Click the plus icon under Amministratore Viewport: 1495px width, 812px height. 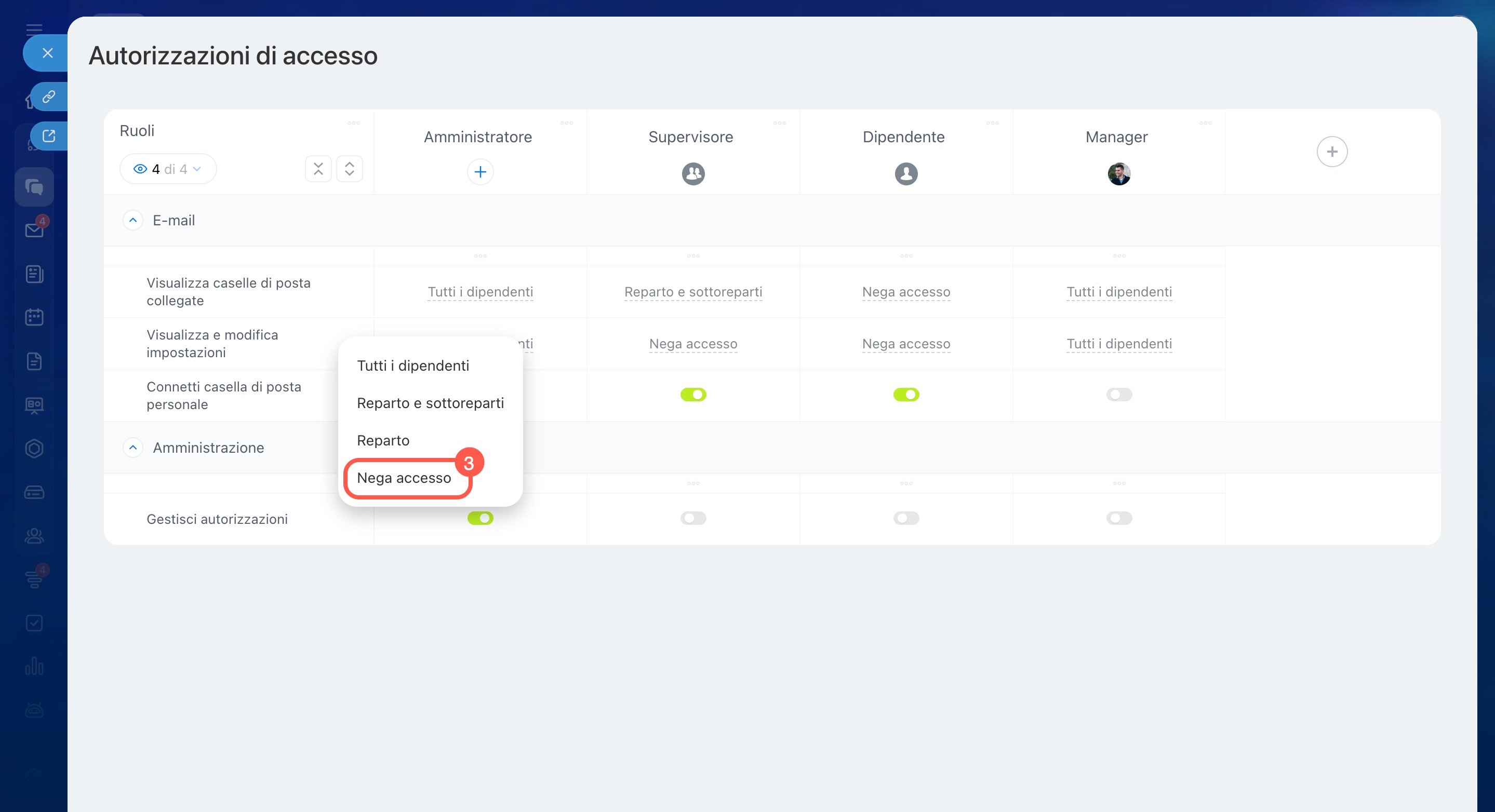(480, 172)
